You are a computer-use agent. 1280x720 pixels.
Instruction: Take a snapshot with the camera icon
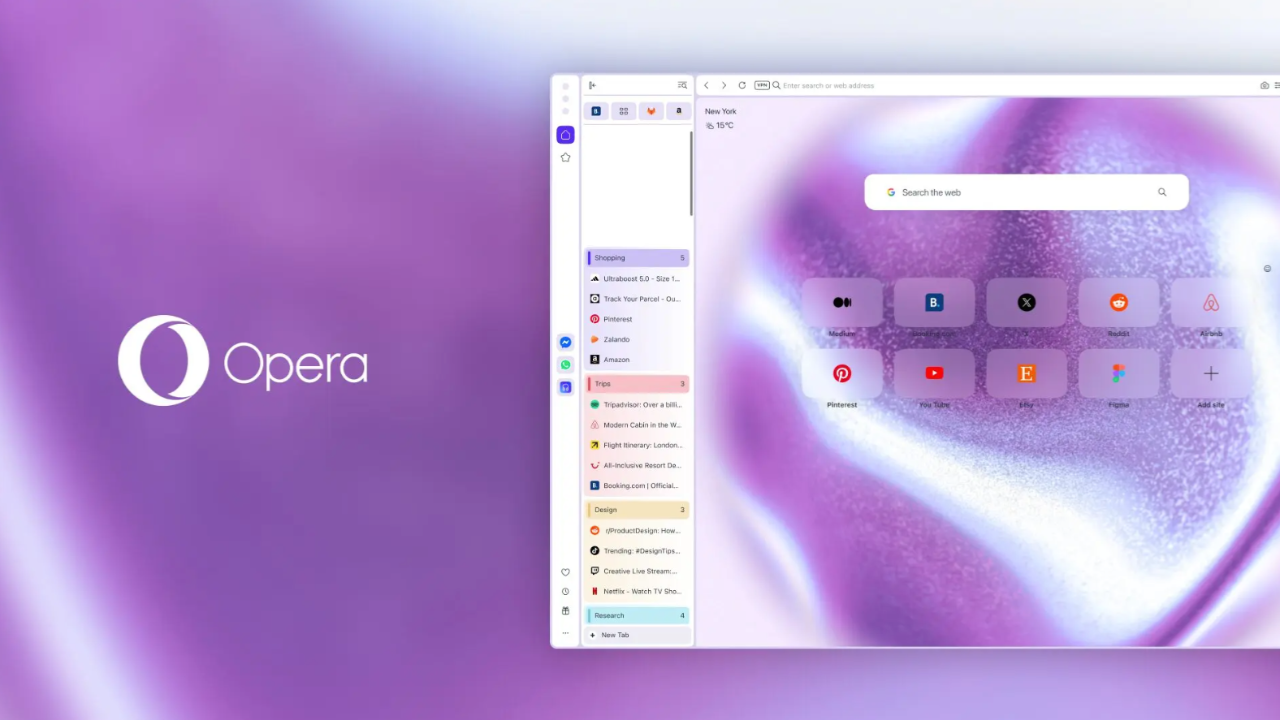(1264, 85)
